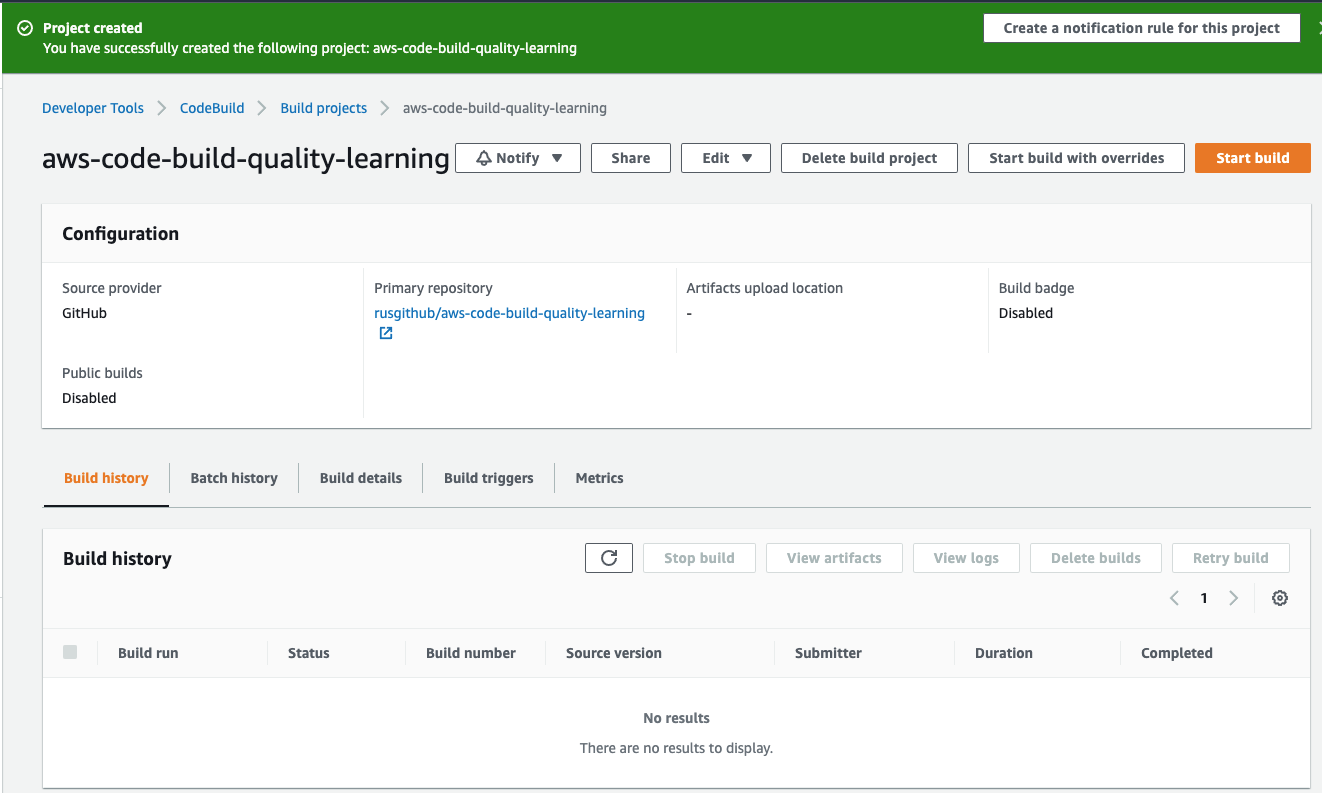Click the View artifacts button
This screenshot has height=793, width=1322.
pyautogui.click(x=835, y=558)
